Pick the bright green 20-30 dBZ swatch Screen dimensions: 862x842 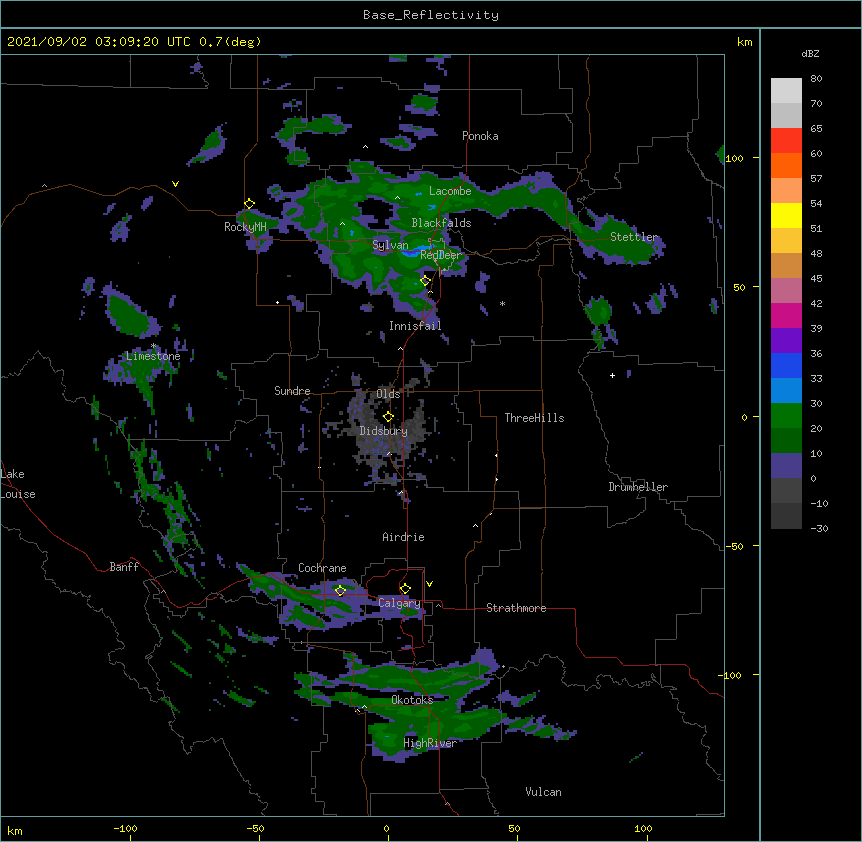click(x=786, y=416)
